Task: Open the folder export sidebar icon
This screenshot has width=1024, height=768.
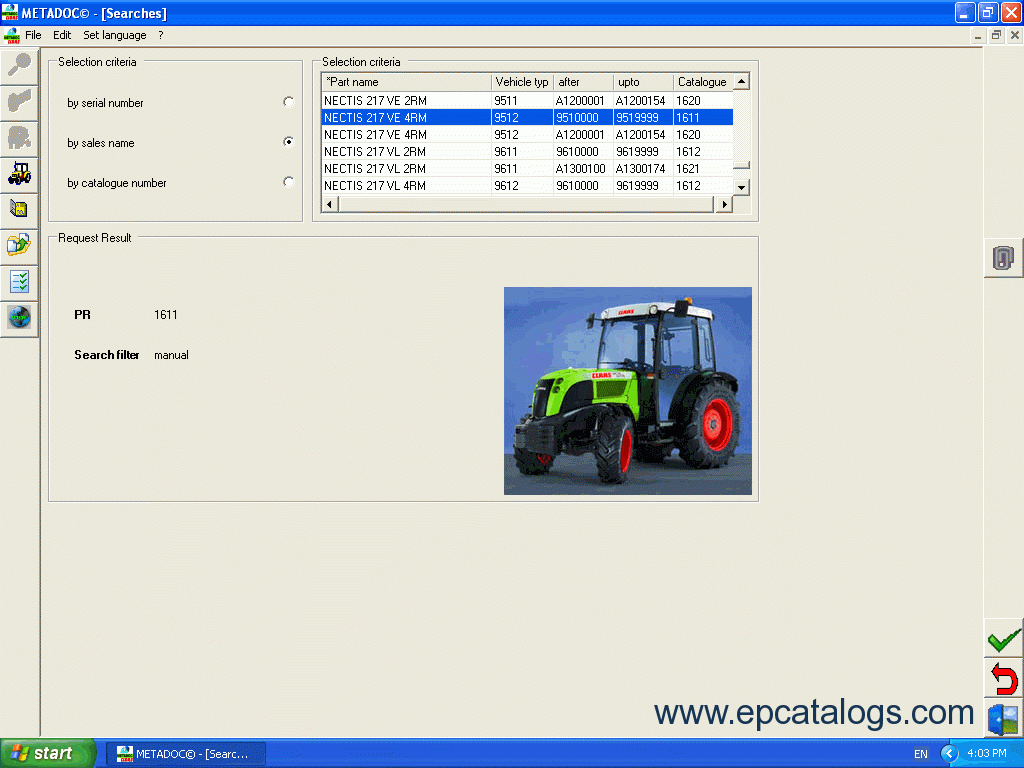Action: click(19, 246)
